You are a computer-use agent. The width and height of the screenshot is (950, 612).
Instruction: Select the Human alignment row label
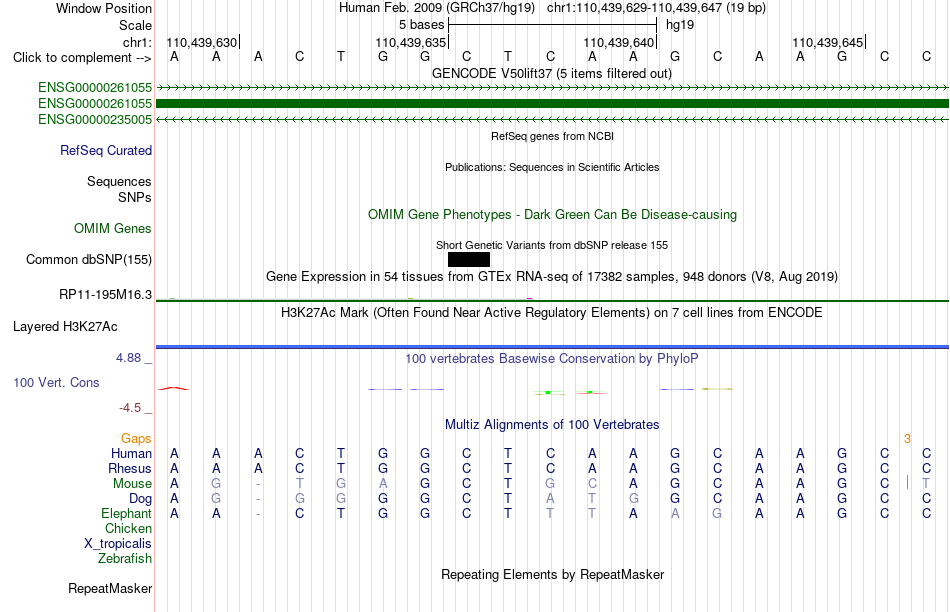coord(131,453)
